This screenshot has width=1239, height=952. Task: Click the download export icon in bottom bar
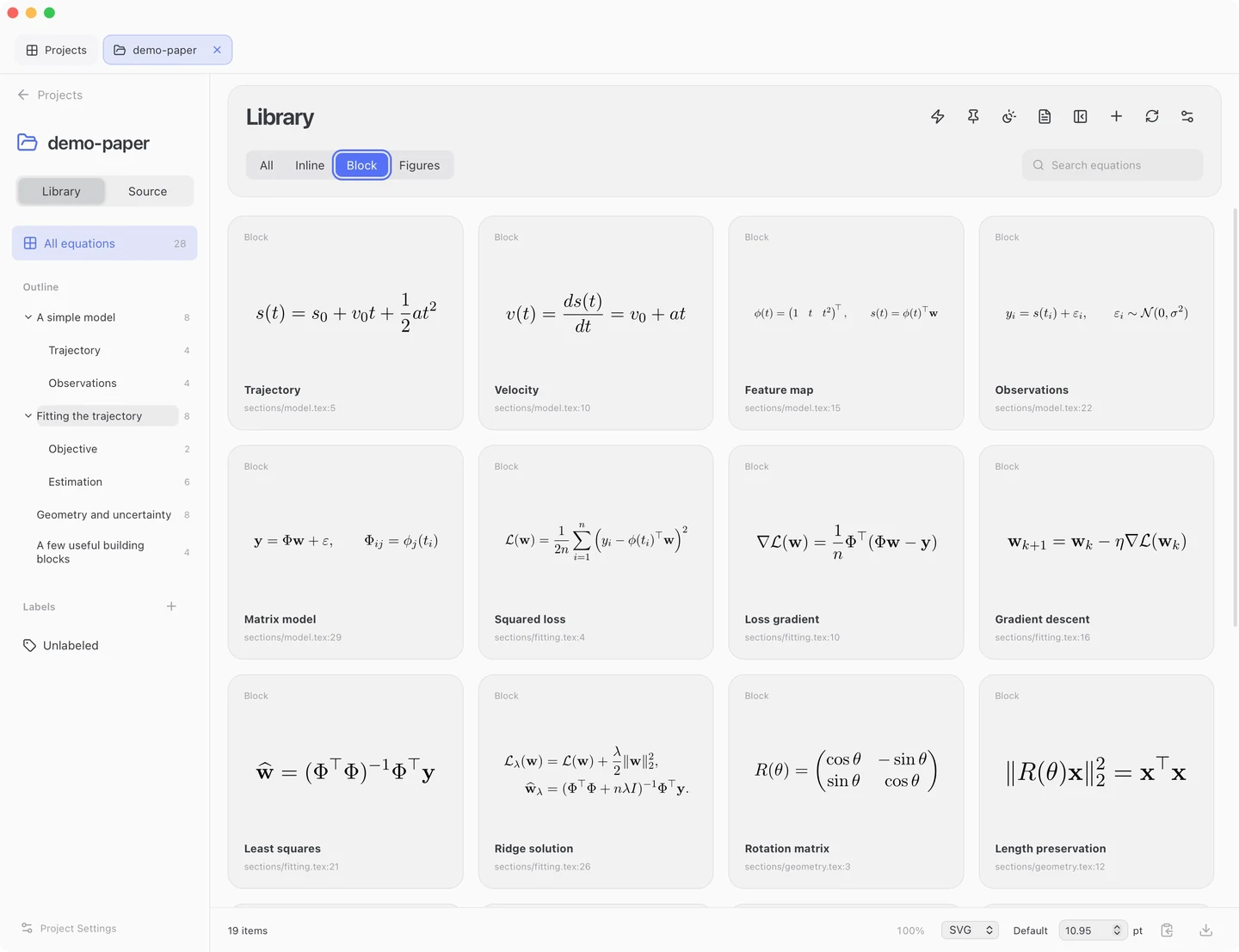(x=1206, y=931)
